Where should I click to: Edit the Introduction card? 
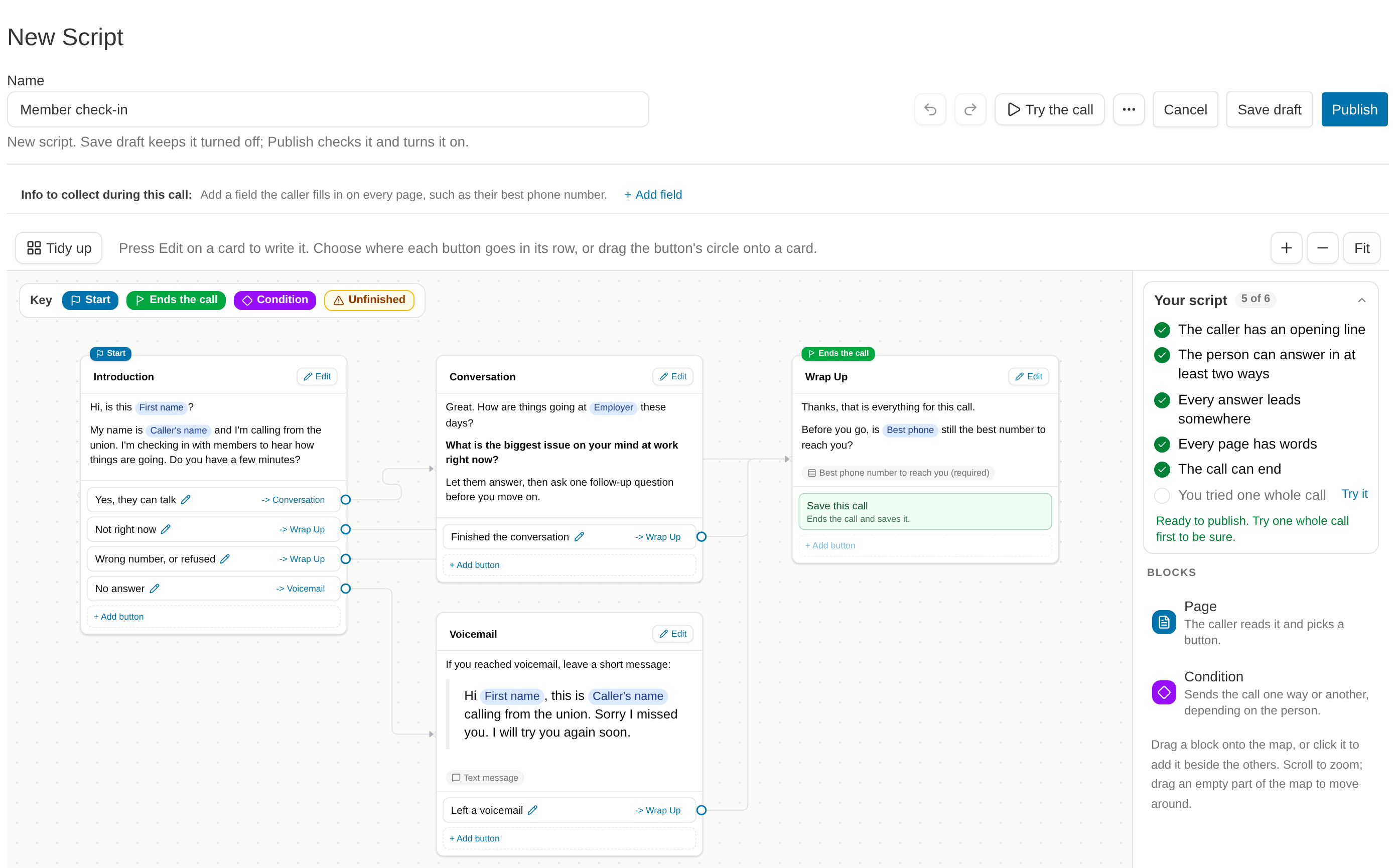(x=317, y=377)
